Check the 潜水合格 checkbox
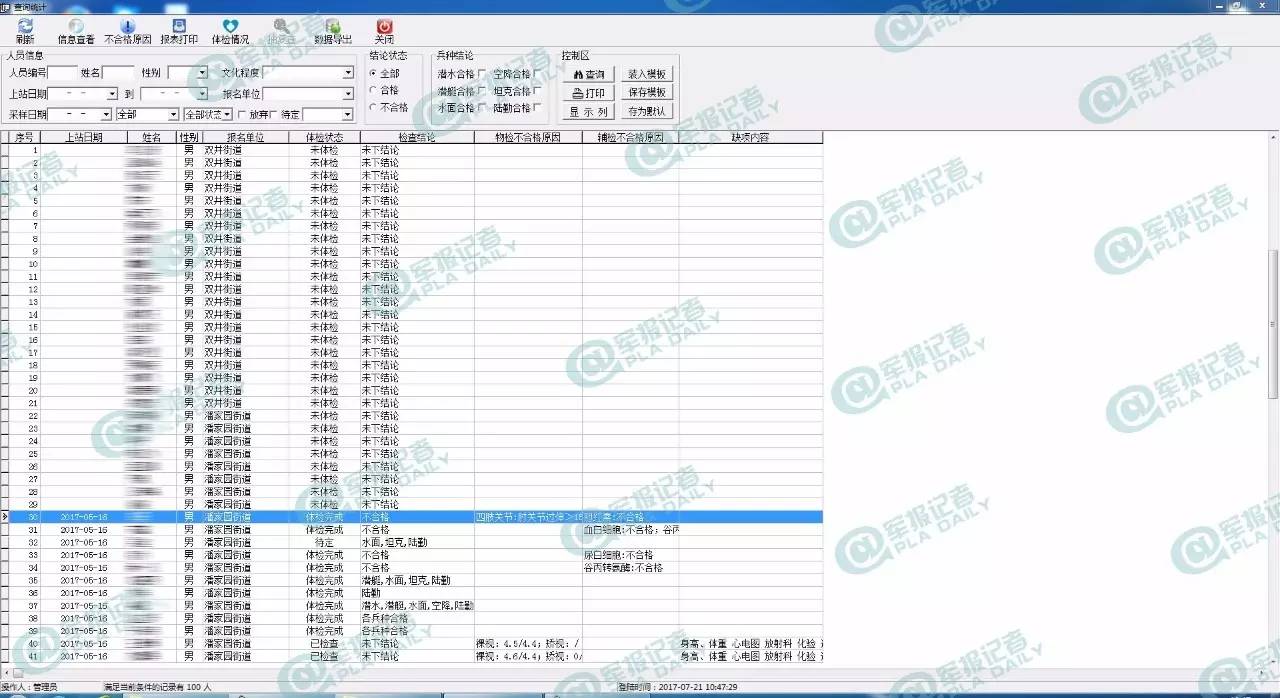 (x=482, y=74)
